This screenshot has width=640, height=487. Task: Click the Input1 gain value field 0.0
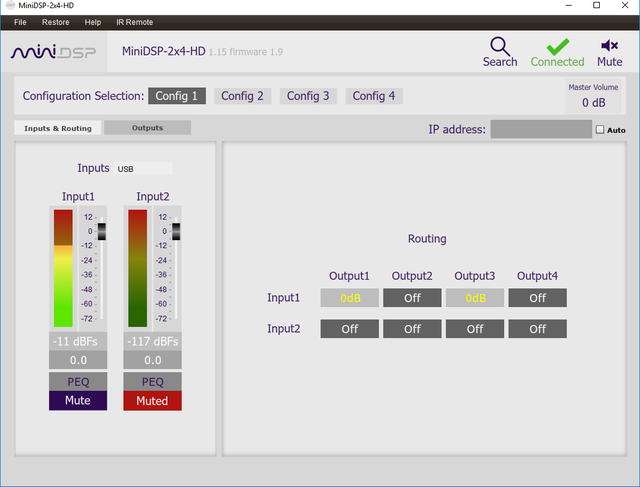[78, 360]
